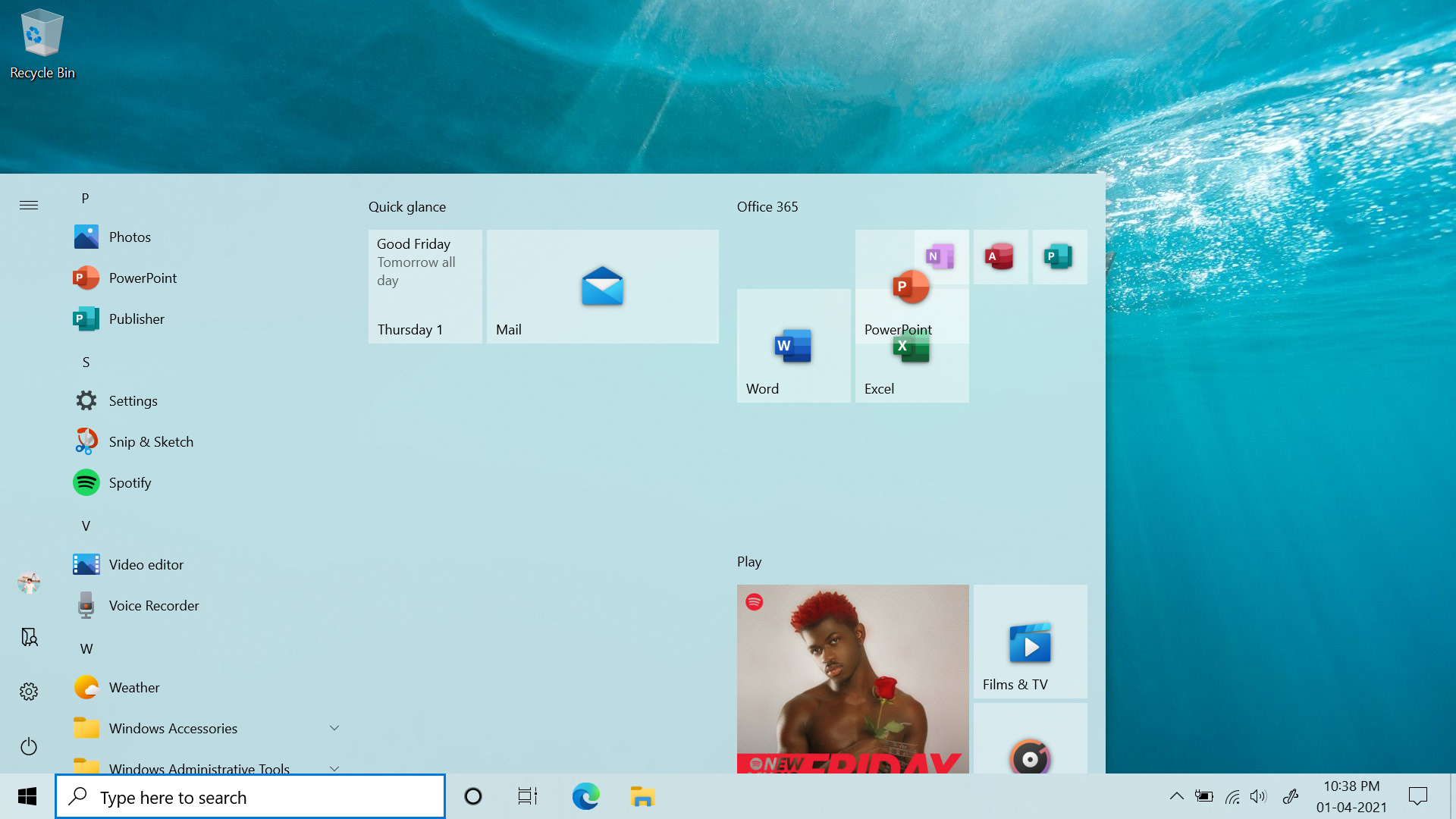Click the battery status icon
The image size is (1456, 819).
click(1204, 796)
